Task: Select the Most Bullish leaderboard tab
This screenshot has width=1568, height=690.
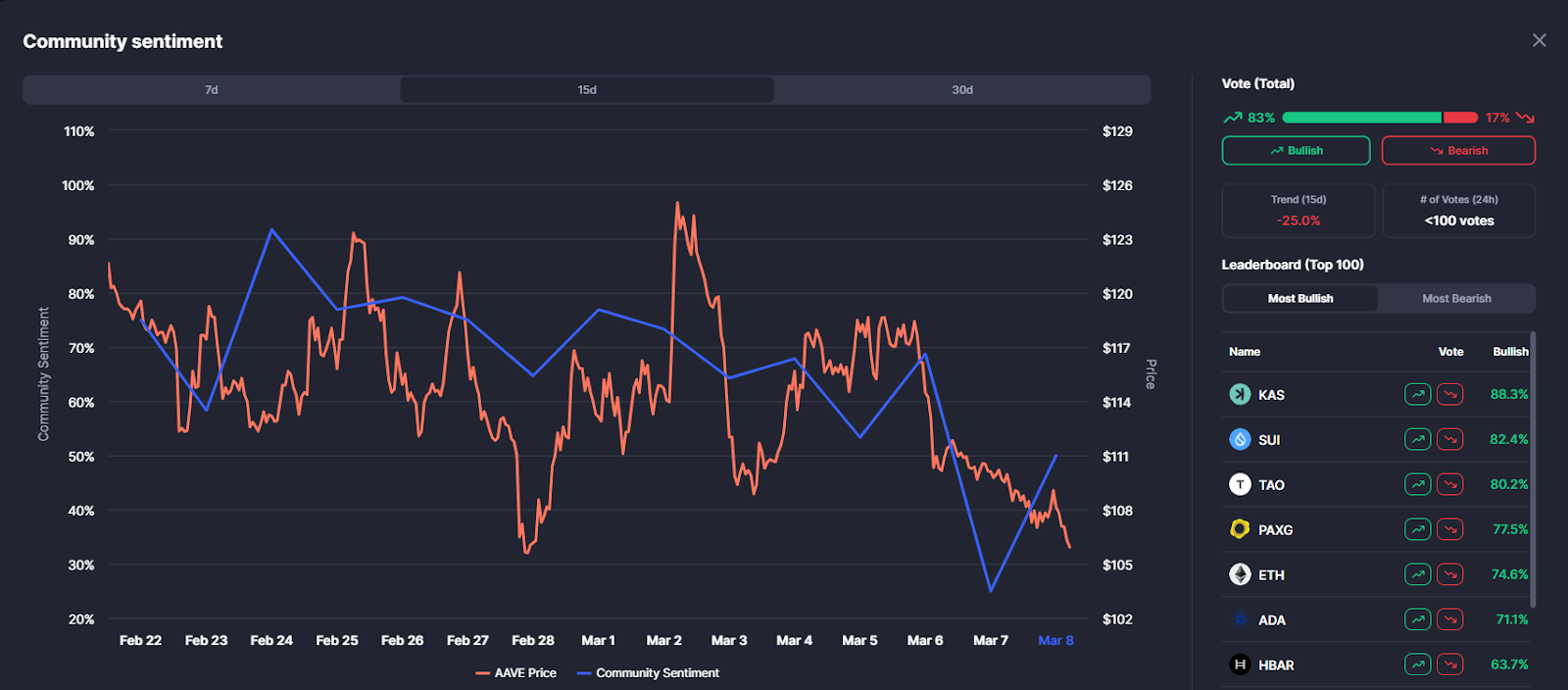Action: (x=1300, y=299)
